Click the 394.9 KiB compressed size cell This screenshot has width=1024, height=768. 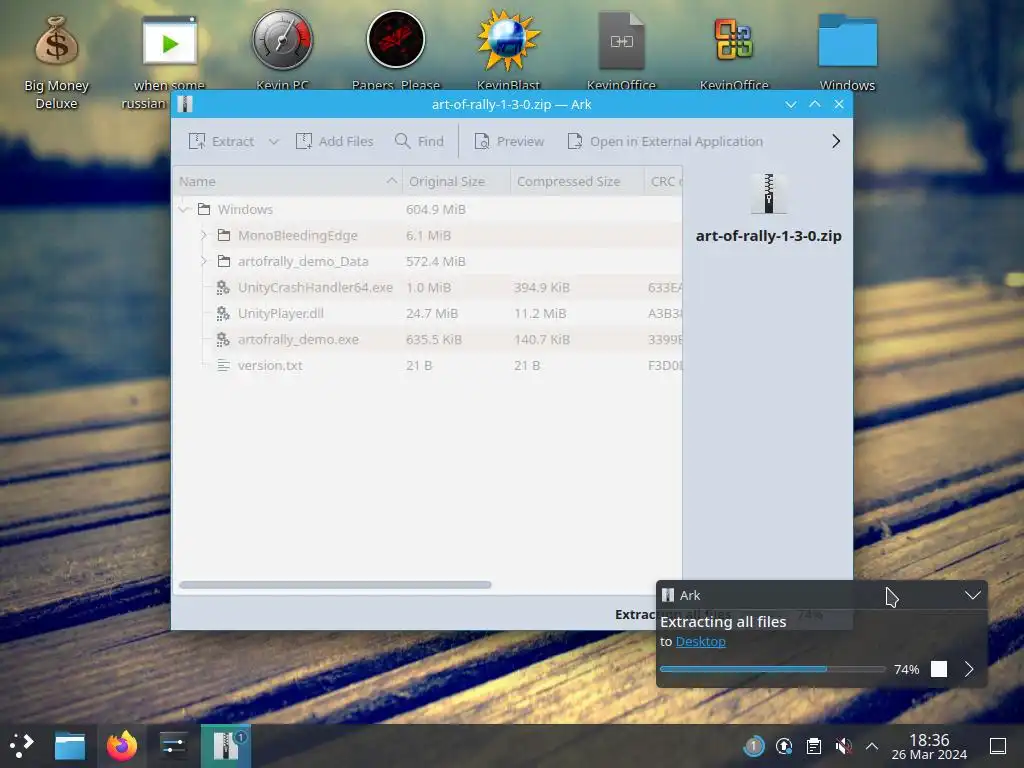542,287
